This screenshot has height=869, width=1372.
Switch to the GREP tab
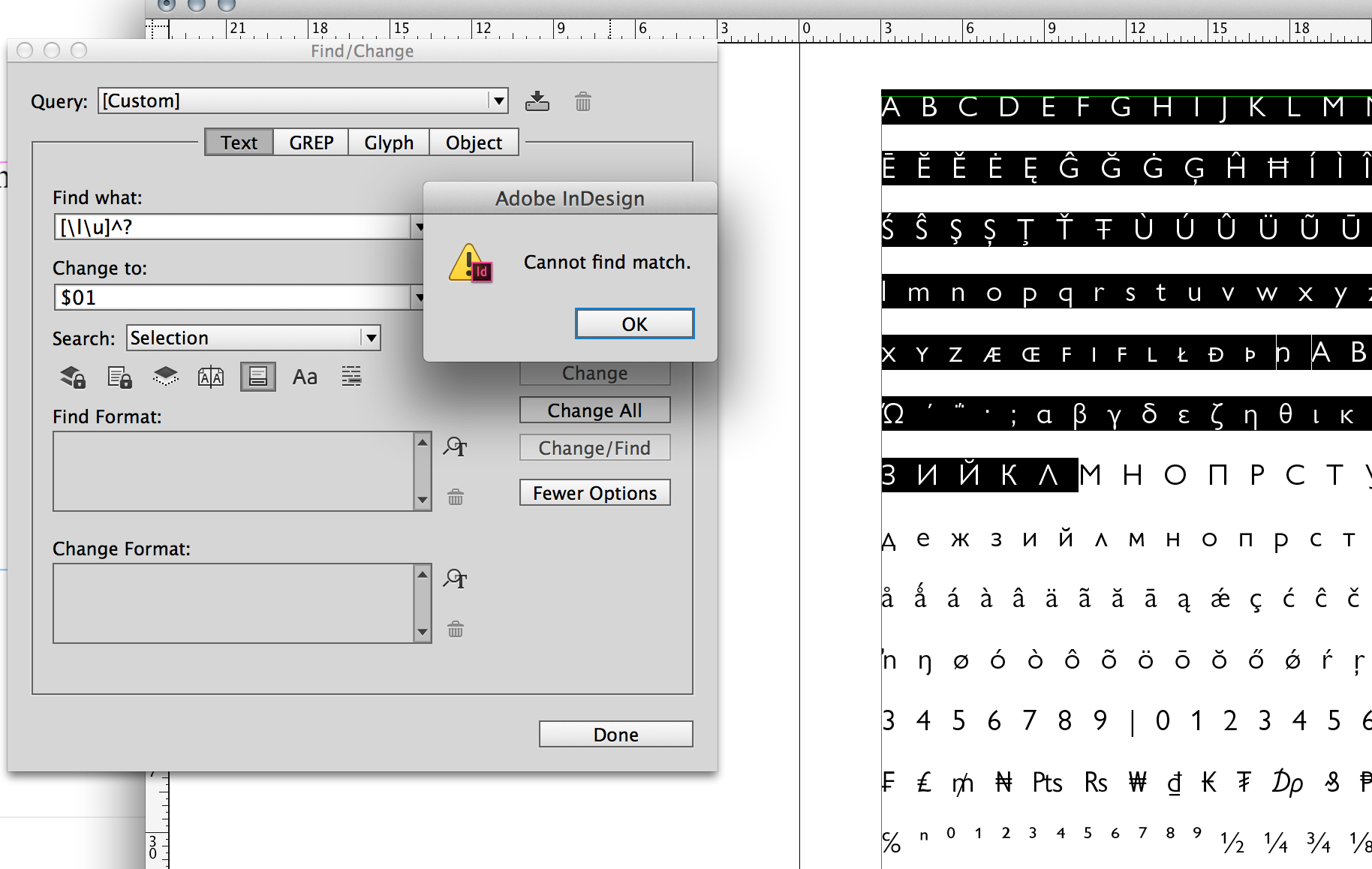pos(311,142)
